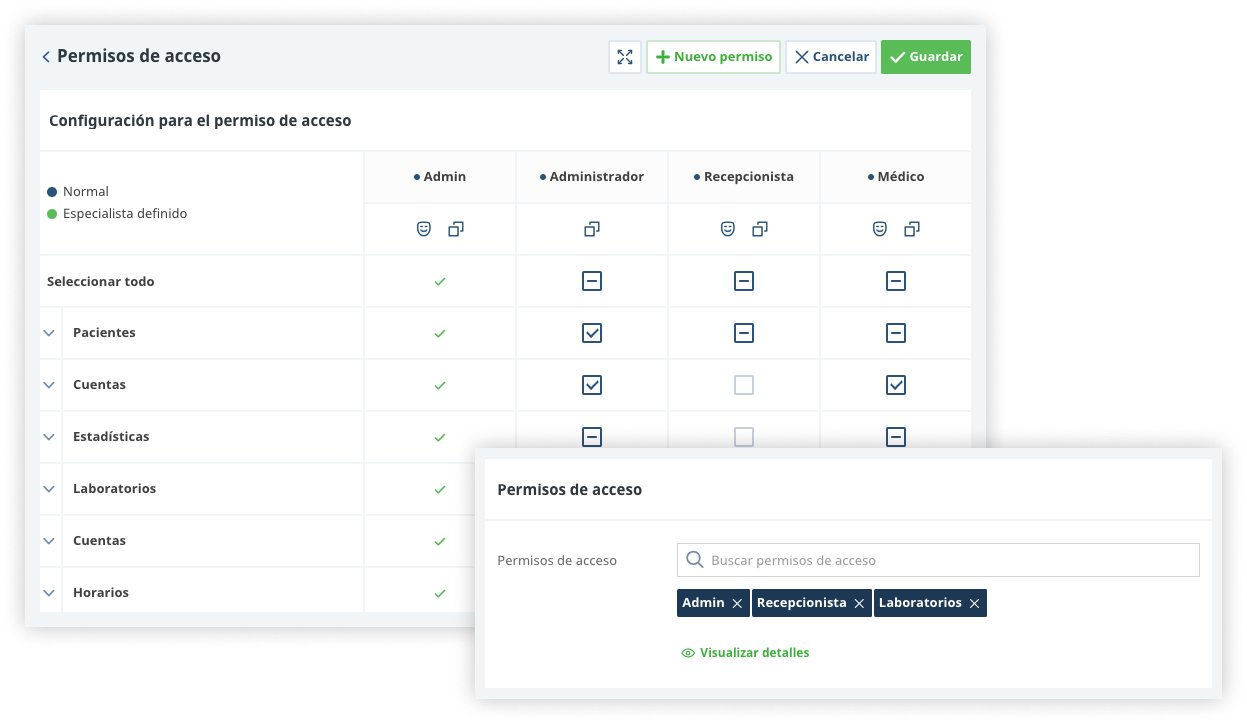Uncheck Pacientes checkbox for Administrador
This screenshot has height=724, width=1247.
point(592,333)
